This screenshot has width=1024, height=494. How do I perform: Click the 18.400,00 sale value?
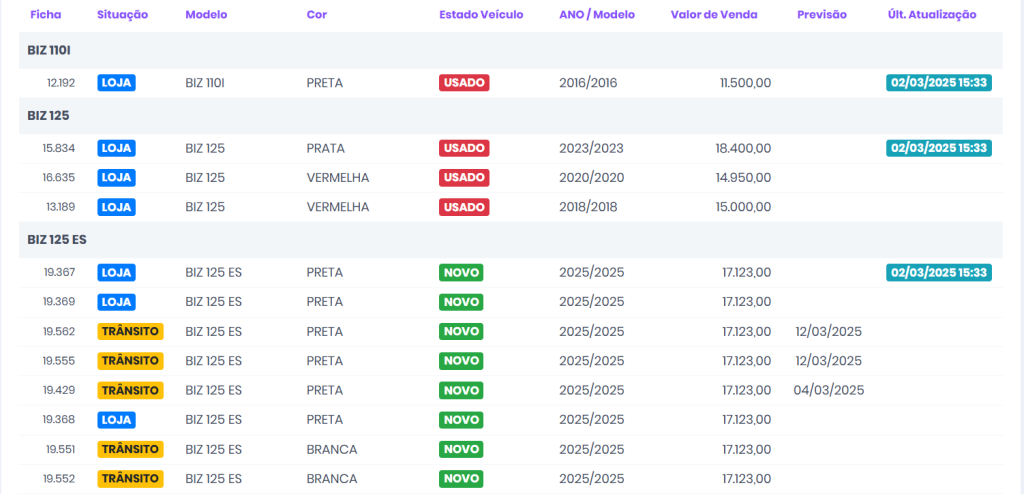click(x=743, y=148)
